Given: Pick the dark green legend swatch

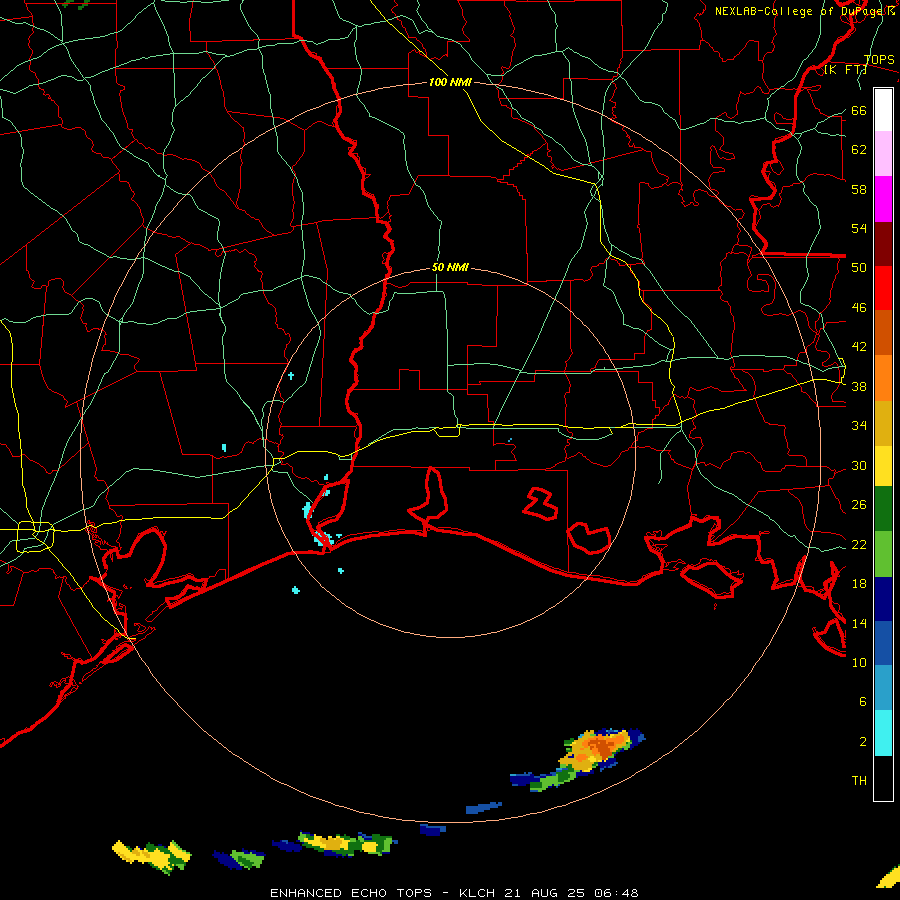Looking at the screenshot, I should pyautogui.click(x=883, y=509).
